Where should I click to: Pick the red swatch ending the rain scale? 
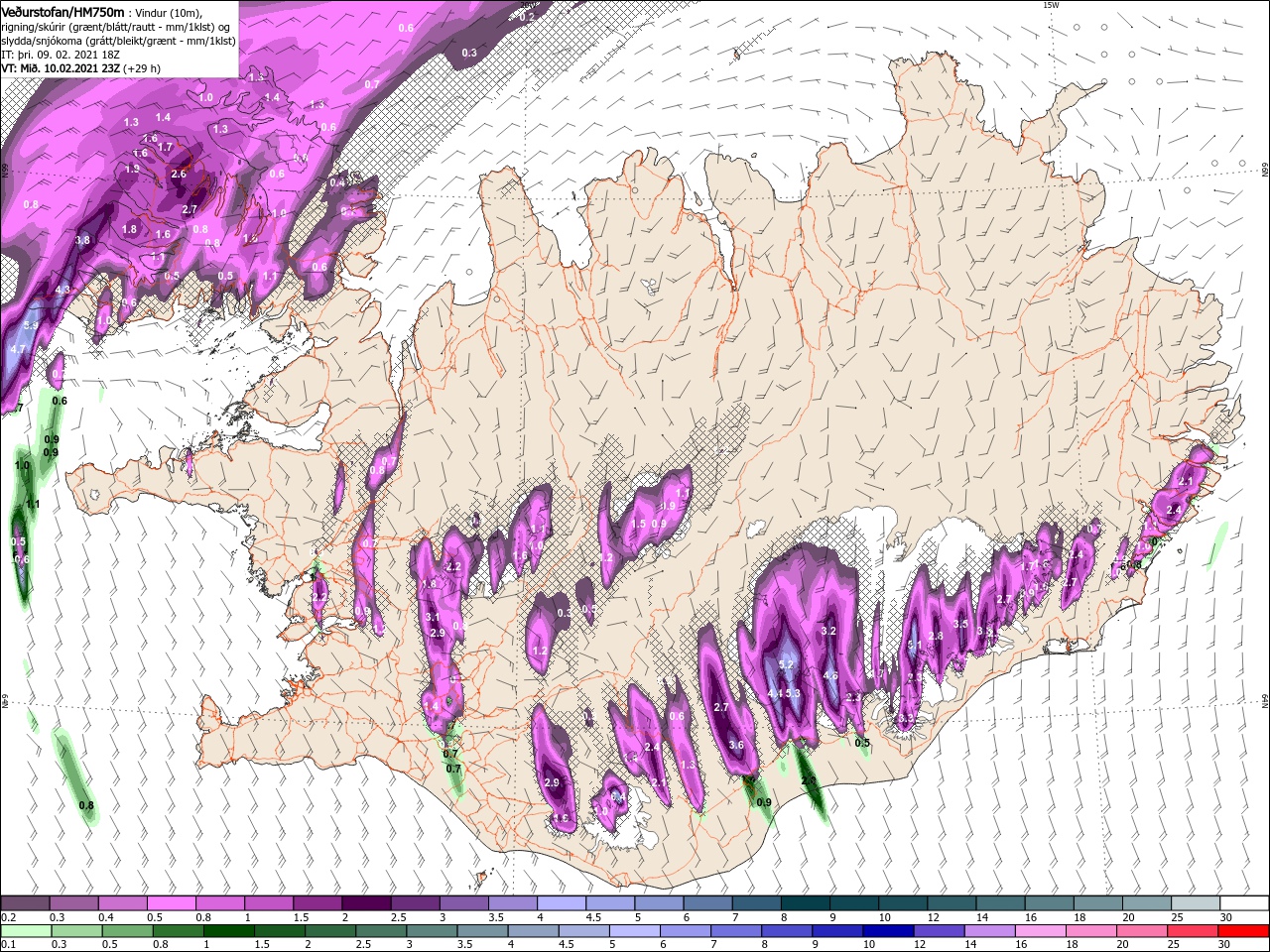[x=1244, y=931]
